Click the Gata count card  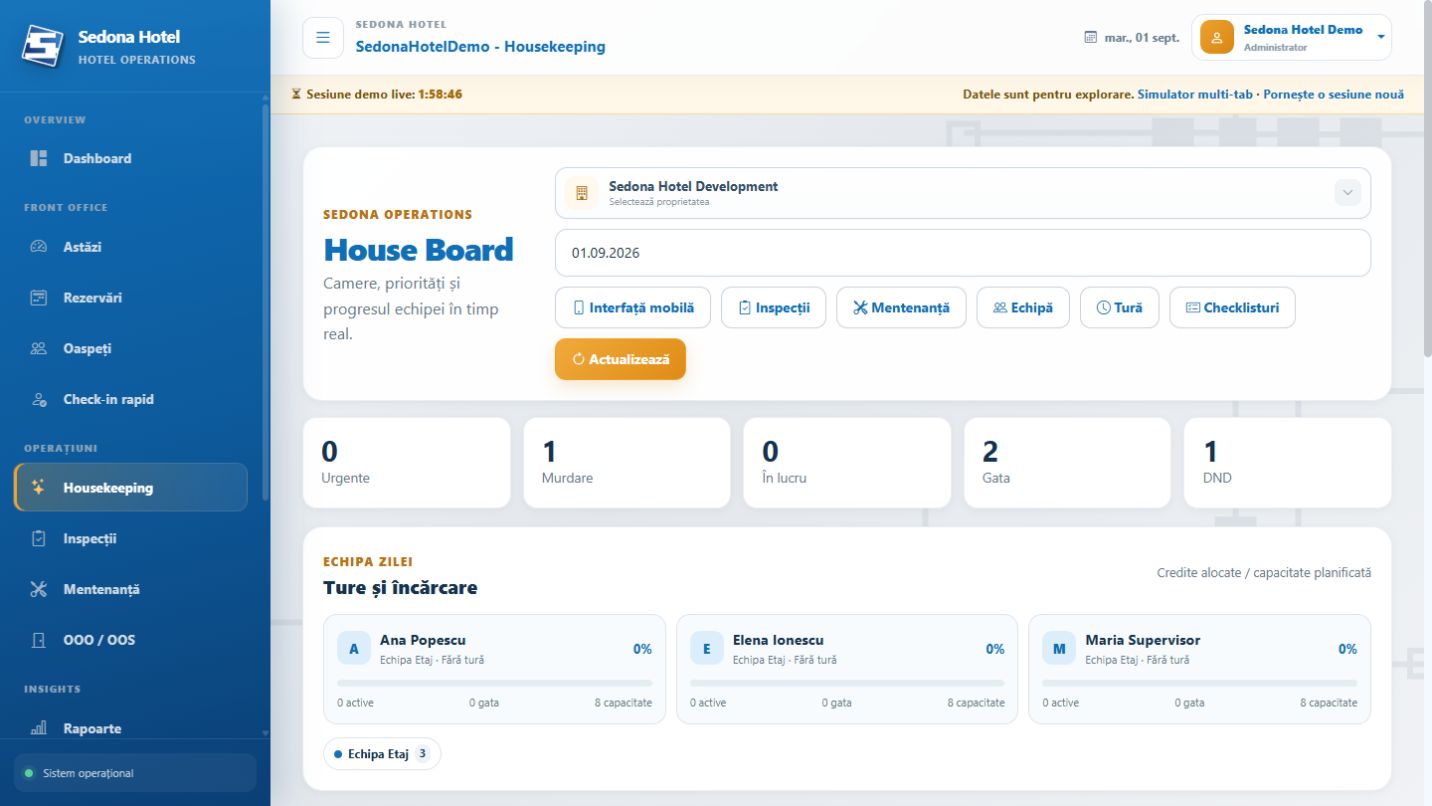point(1067,463)
